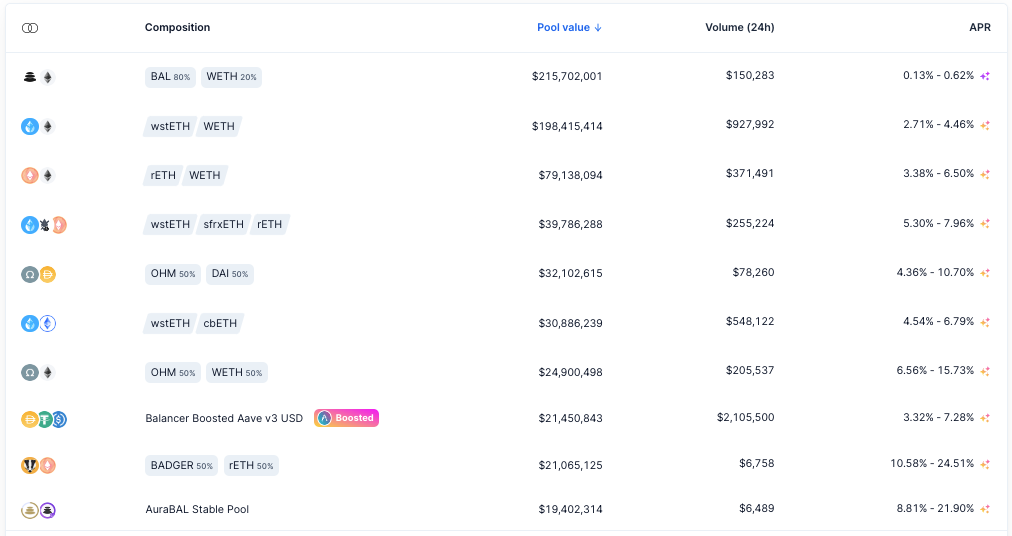1012x536 pixels.
Task: Sort by APR column header
Action: (980, 28)
